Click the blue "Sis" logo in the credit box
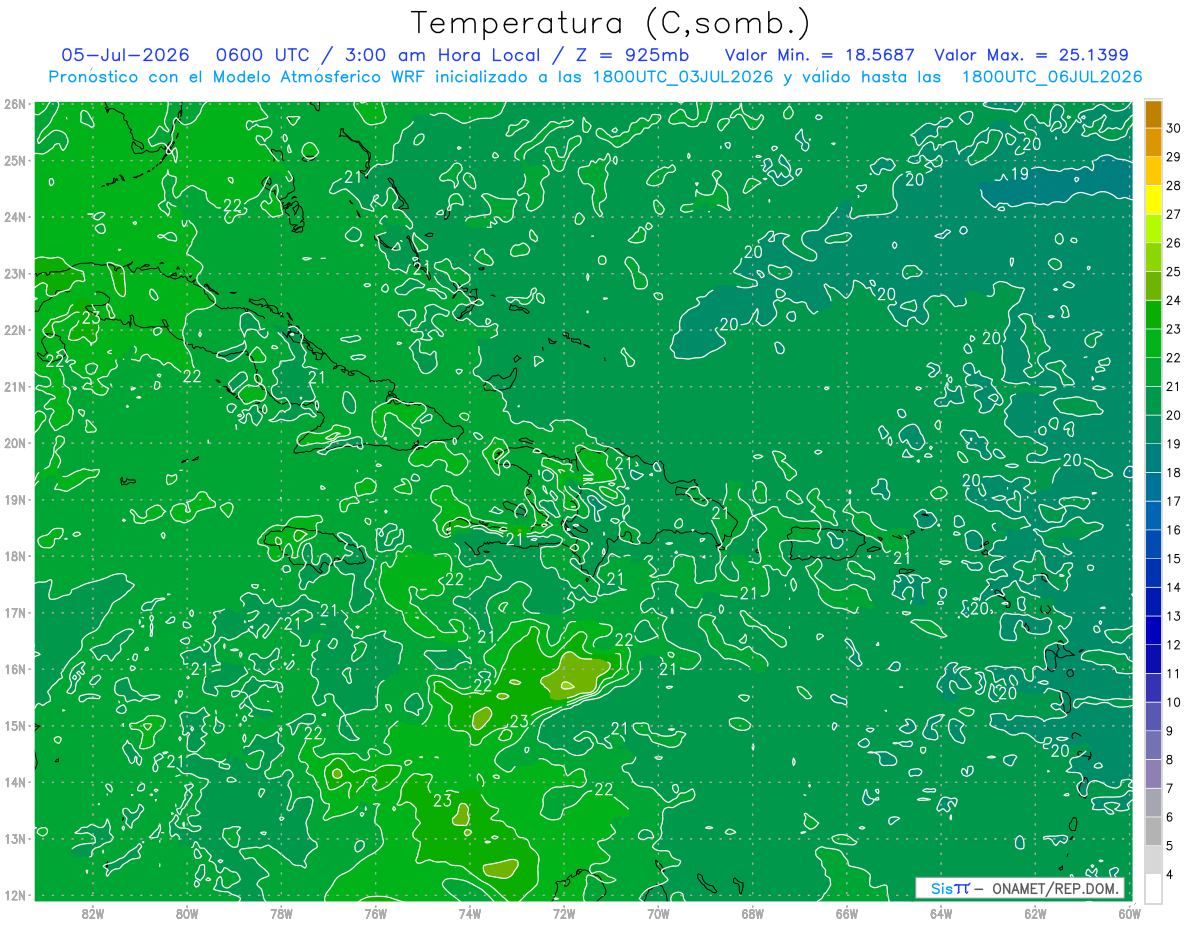1200x927 pixels. click(943, 888)
